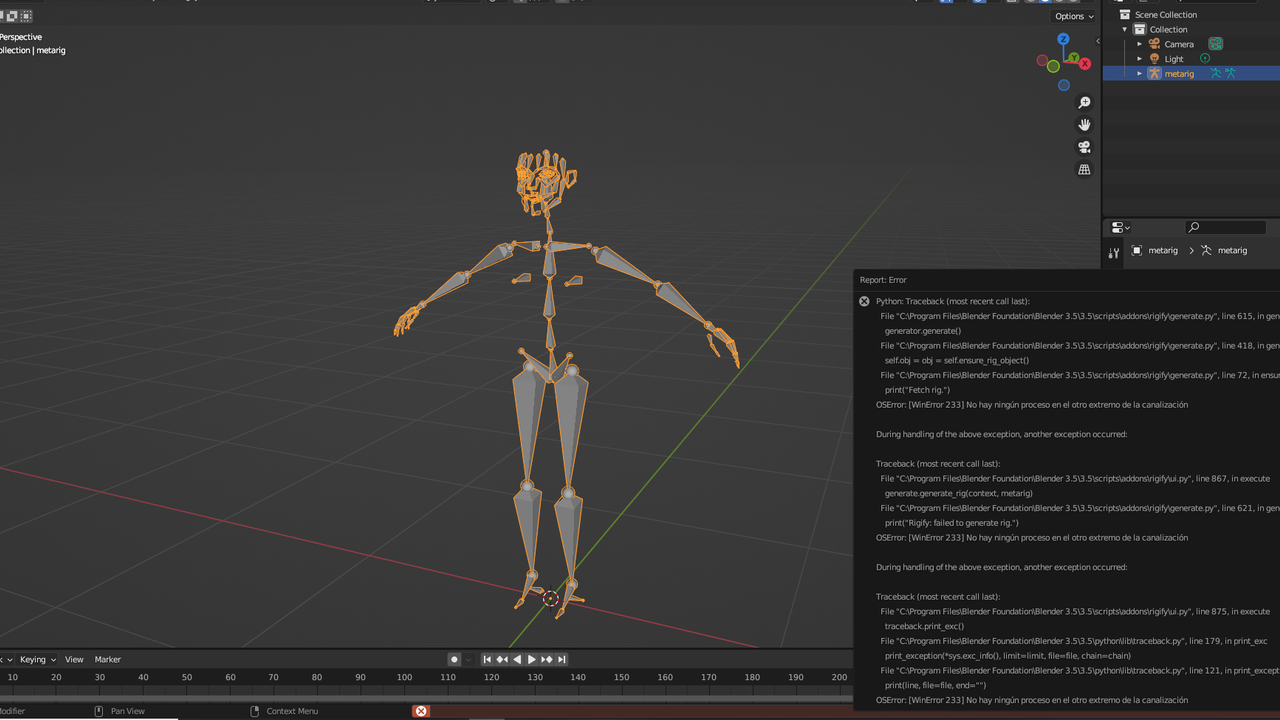Click the camera view icon below the pan tool
Viewport: 1280px width, 720px height.
tap(1084, 146)
